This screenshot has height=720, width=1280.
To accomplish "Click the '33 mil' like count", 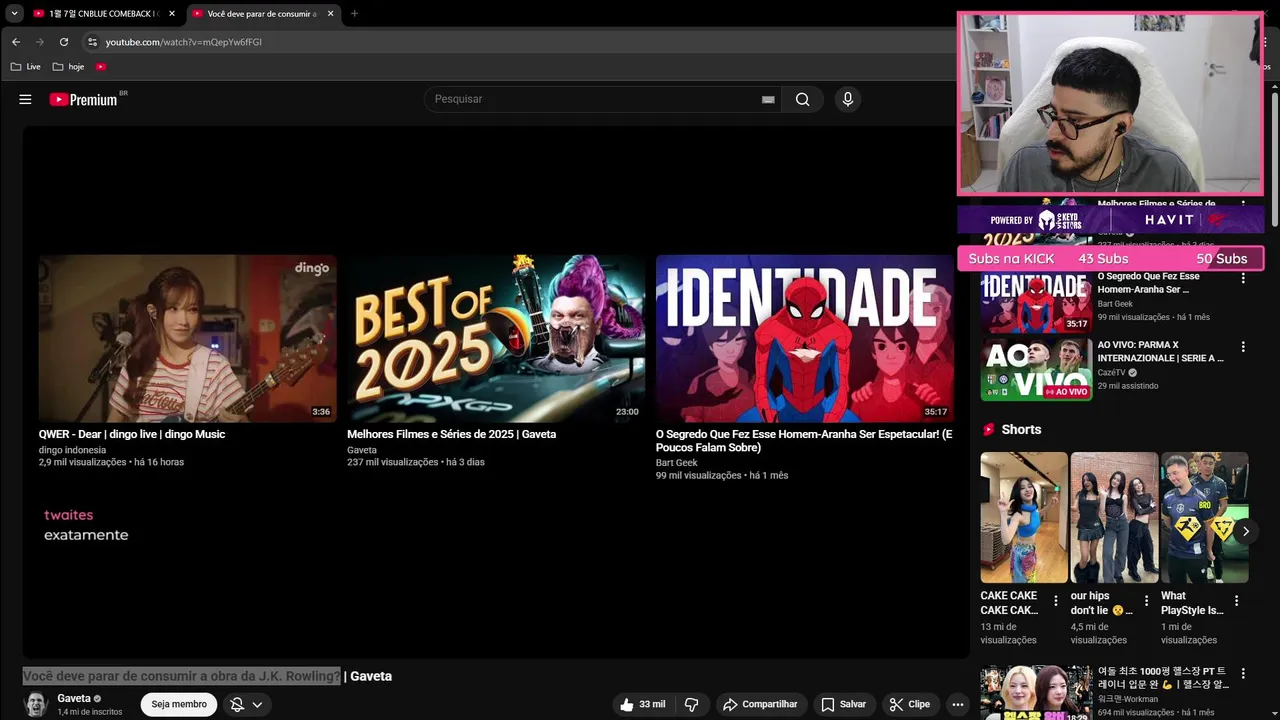I will (x=652, y=704).
